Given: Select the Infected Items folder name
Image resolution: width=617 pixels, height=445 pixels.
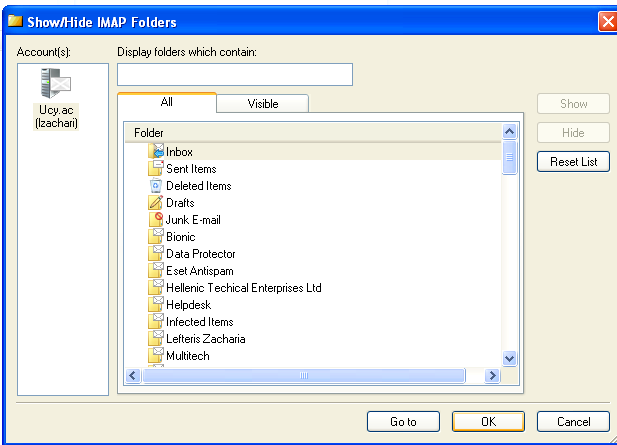Looking at the screenshot, I should pos(200,321).
